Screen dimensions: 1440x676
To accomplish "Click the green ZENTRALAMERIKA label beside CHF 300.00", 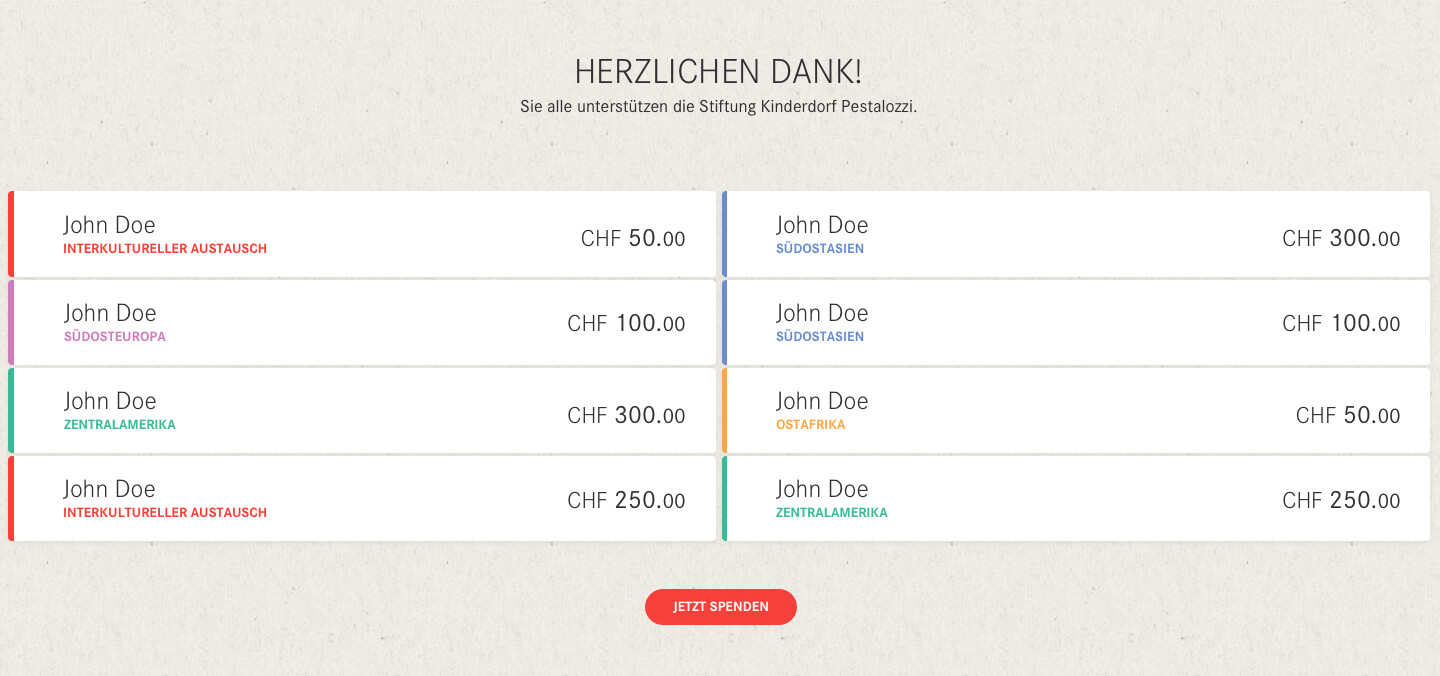I will (x=120, y=425).
